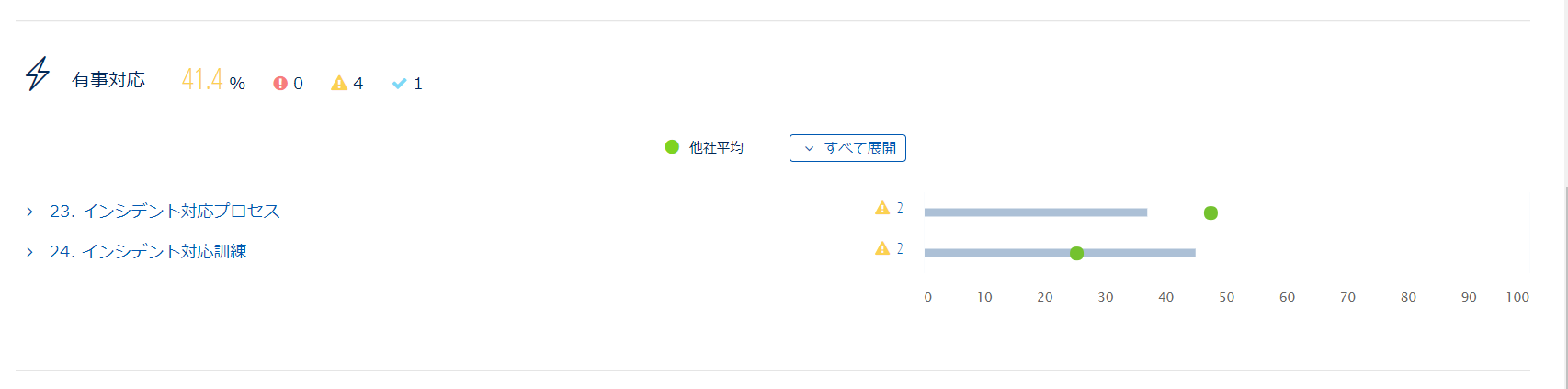Viewport: 1568px width, 389px height.
Task: Click the 41.4 % score value
Action: [x=213, y=80]
